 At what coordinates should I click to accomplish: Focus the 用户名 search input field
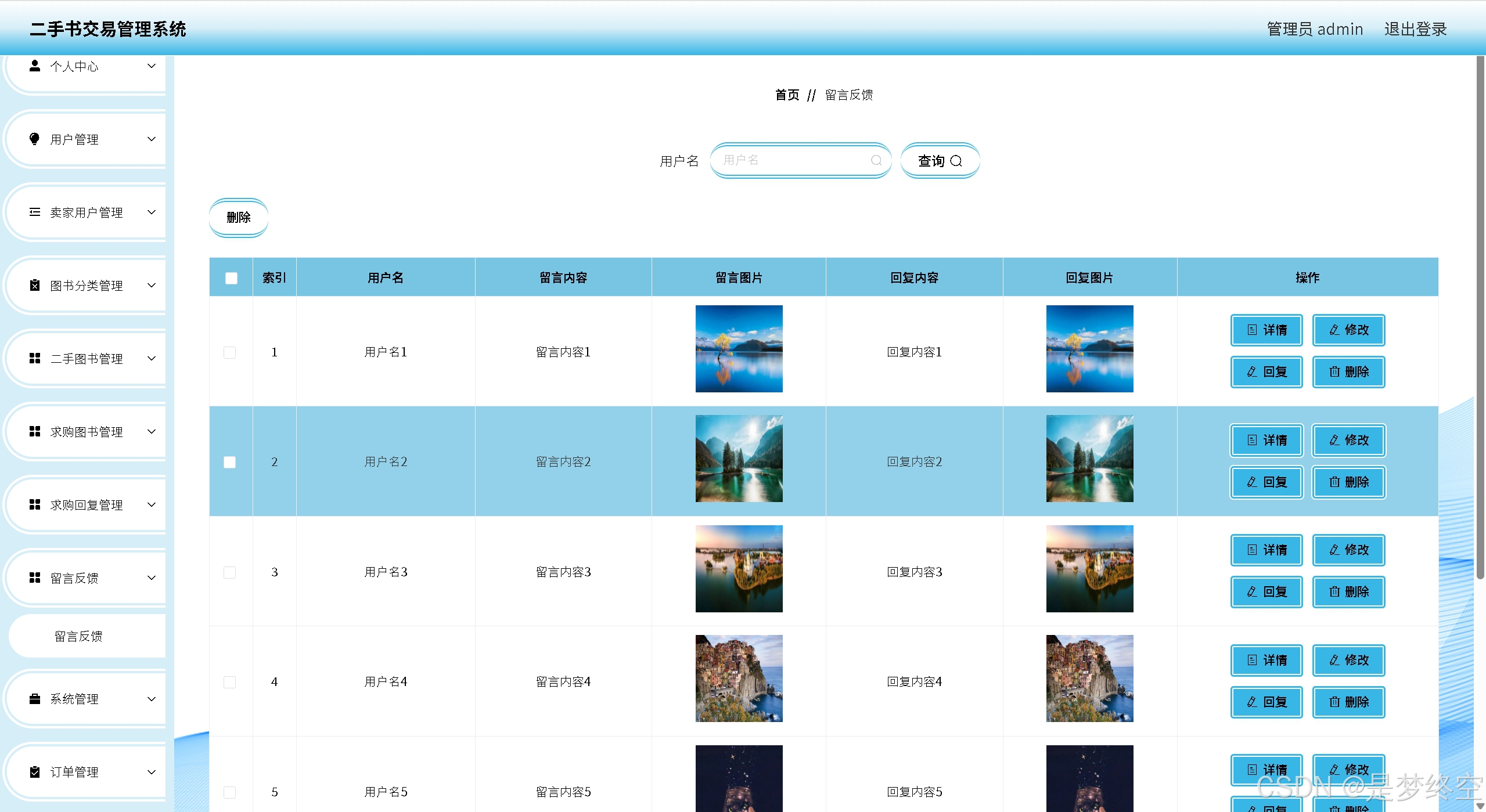click(800, 160)
